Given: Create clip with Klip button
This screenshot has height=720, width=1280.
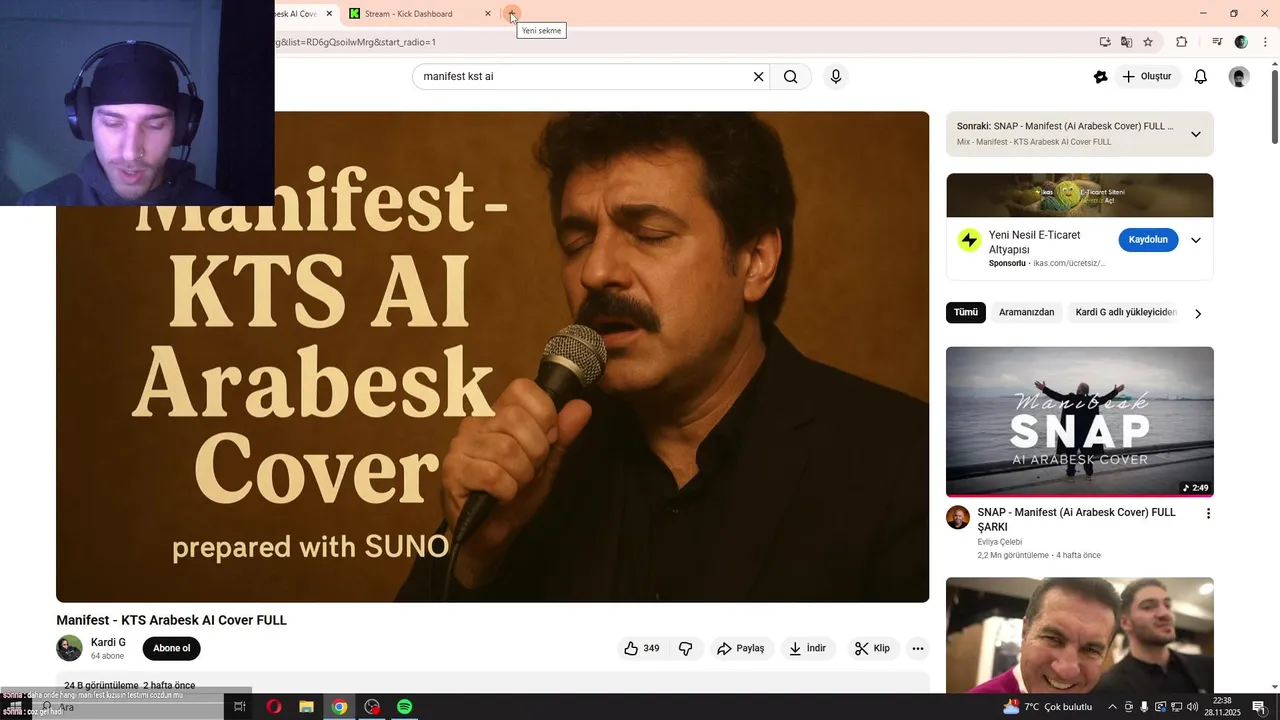Looking at the screenshot, I should pyautogui.click(x=872, y=648).
